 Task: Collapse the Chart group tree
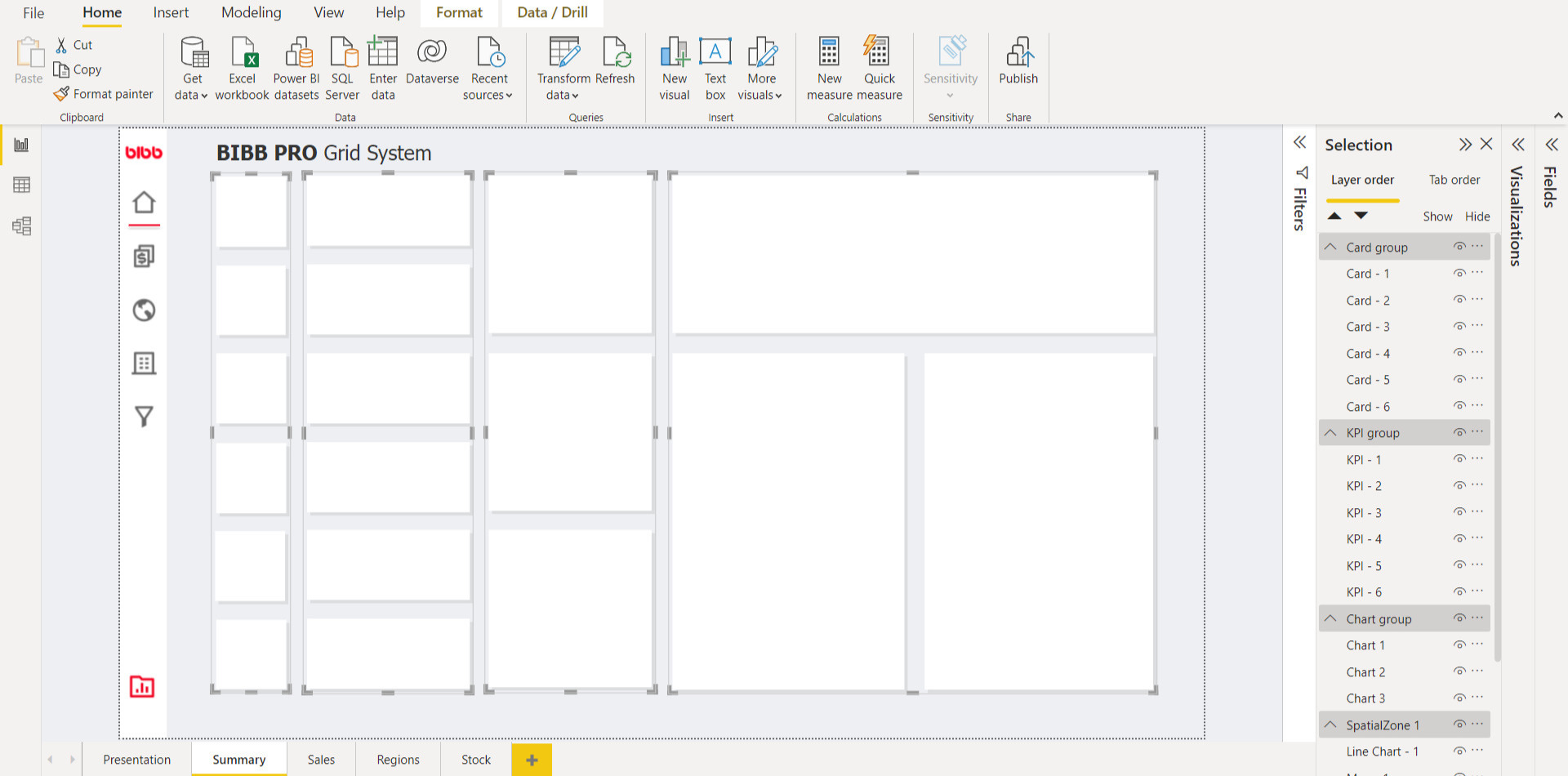point(1331,619)
